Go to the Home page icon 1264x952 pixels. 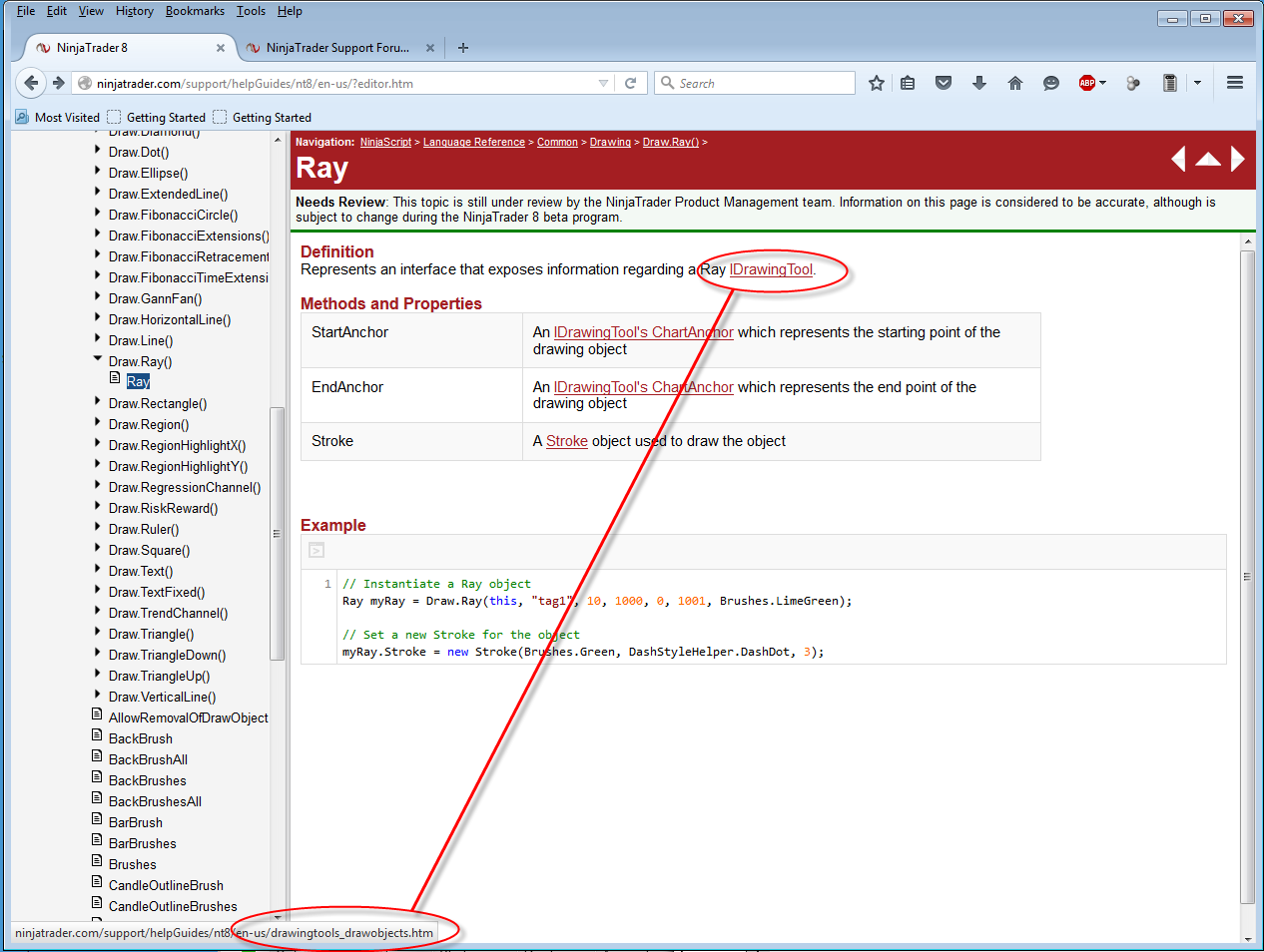[1015, 83]
